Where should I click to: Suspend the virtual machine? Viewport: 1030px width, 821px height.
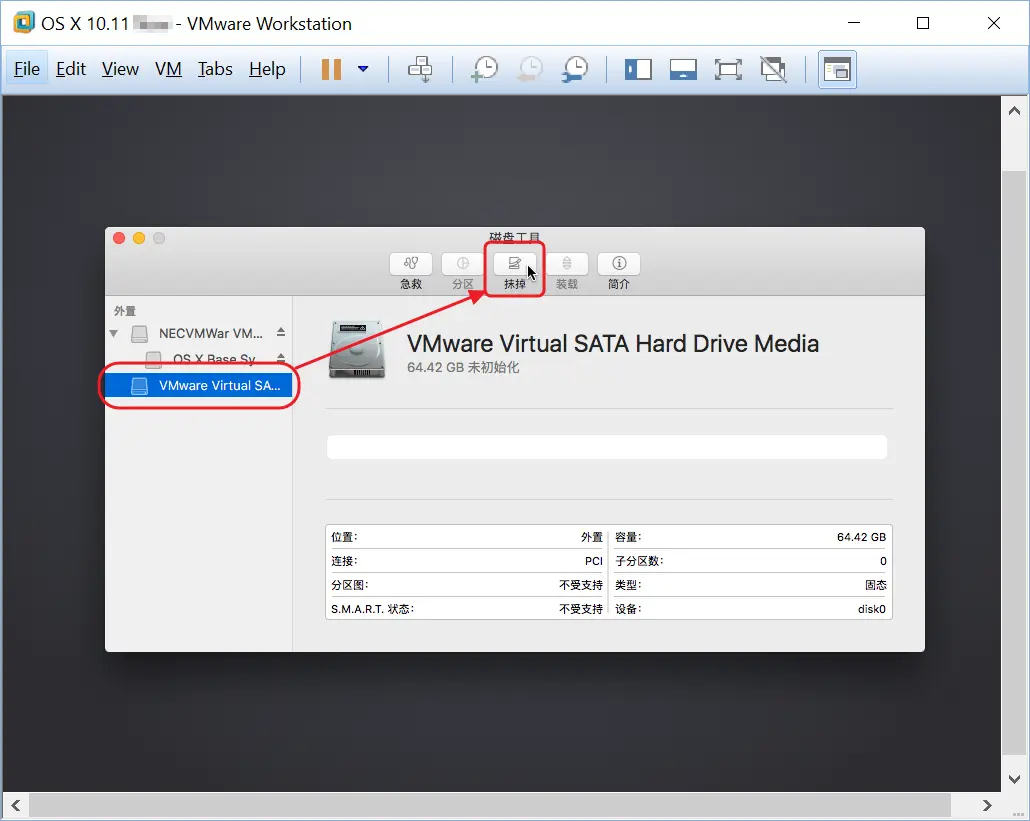pyautogui.click(x=331, y=69)
